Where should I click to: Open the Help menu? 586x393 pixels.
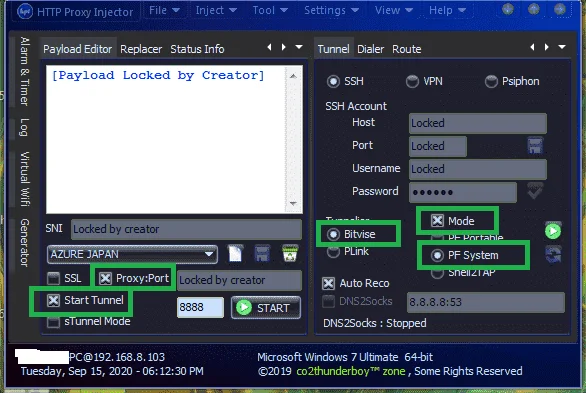click(x=447, y=10)
